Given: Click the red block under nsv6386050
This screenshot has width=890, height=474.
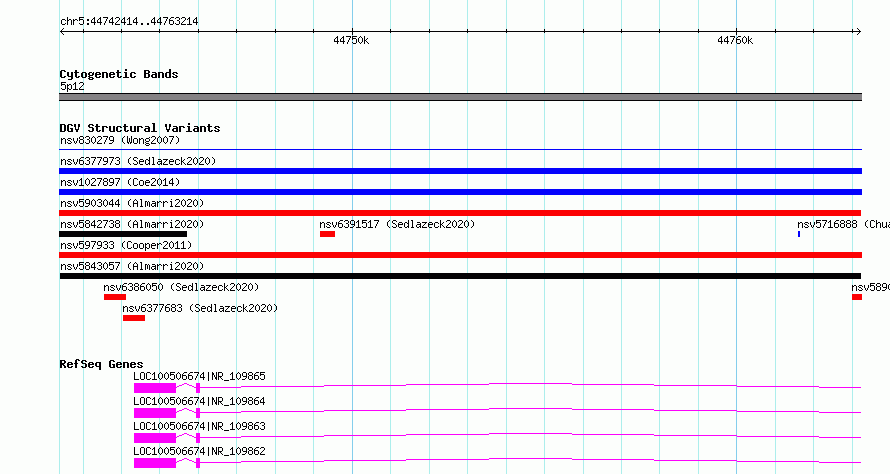Looking at the screenshot, I should pos(115,297).
